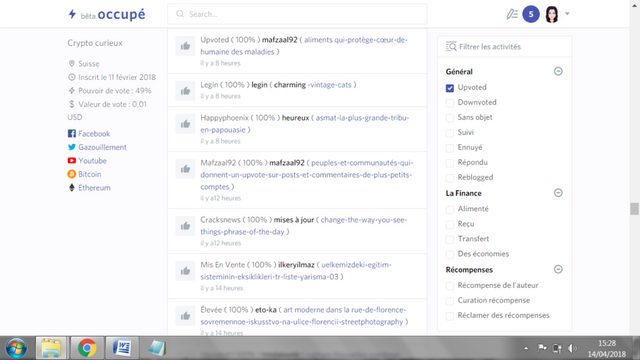Enable the Suivi filter checkbox
Screen dimensions: 640x360
[450, 133]
